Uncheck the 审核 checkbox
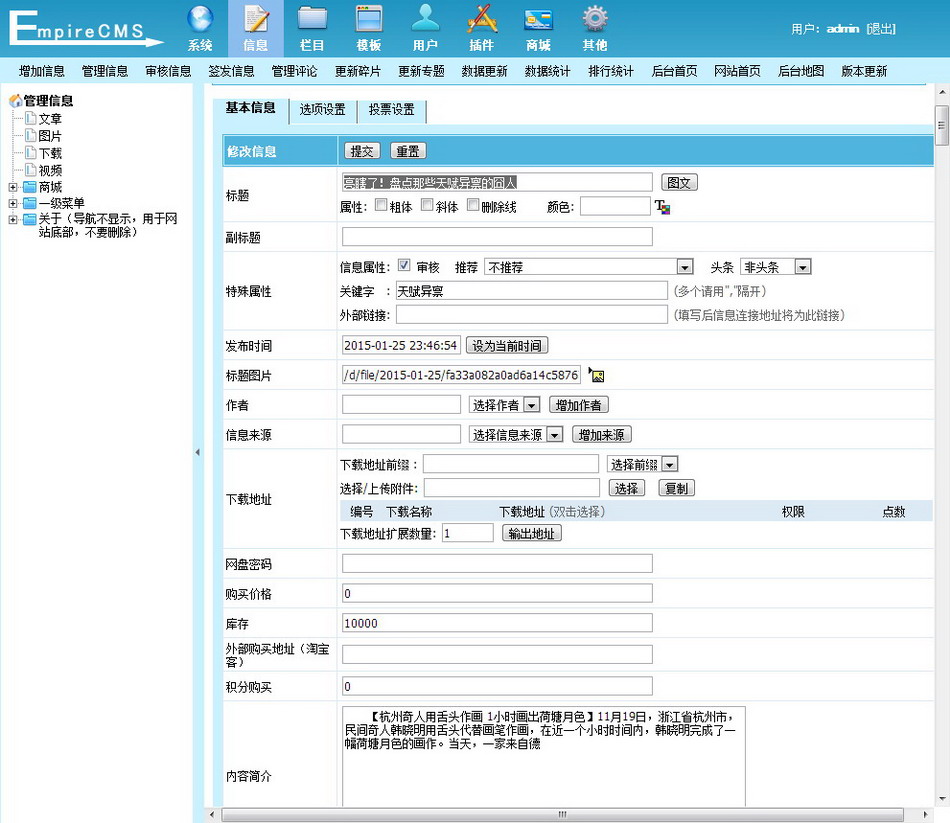Viewport: 950px width, 823px height. click(404, 266)
